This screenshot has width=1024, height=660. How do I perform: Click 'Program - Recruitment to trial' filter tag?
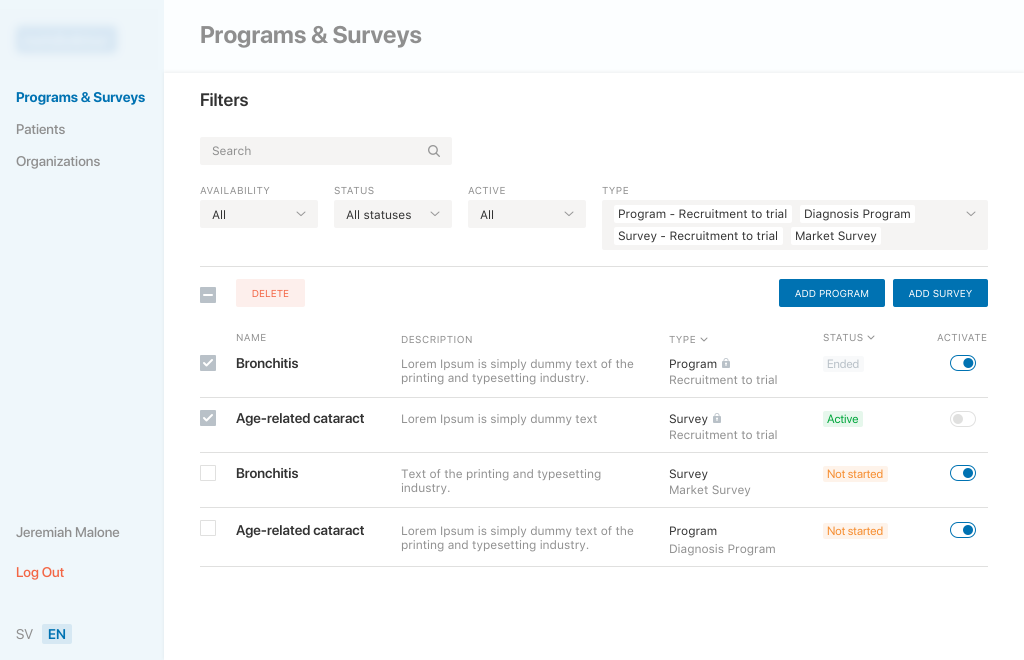(702, 214)
